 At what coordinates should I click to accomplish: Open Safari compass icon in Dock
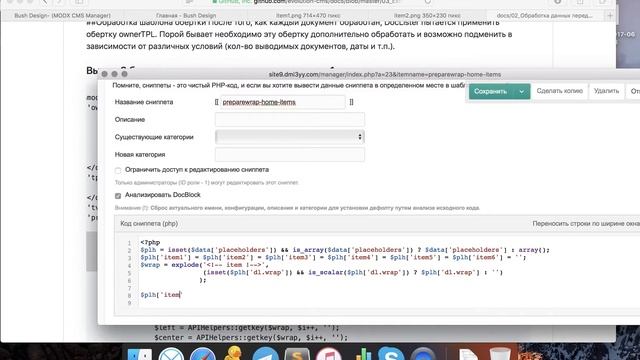pyautogui.click(x=202, y=354)
